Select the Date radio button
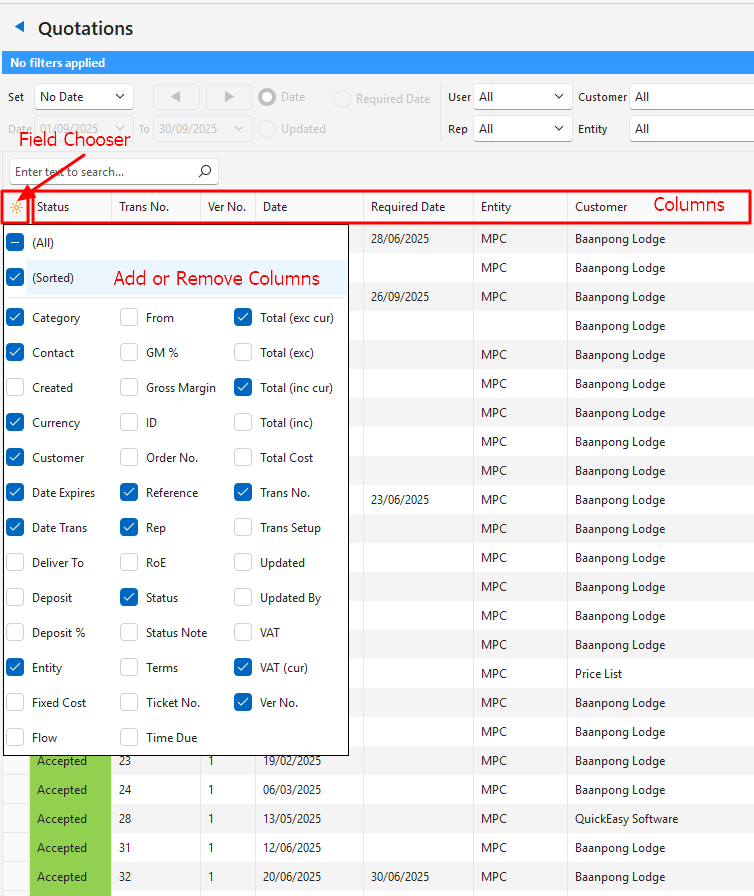Image resolution: width=754 pixels, height=896 pixels. [x=267, y=97]
